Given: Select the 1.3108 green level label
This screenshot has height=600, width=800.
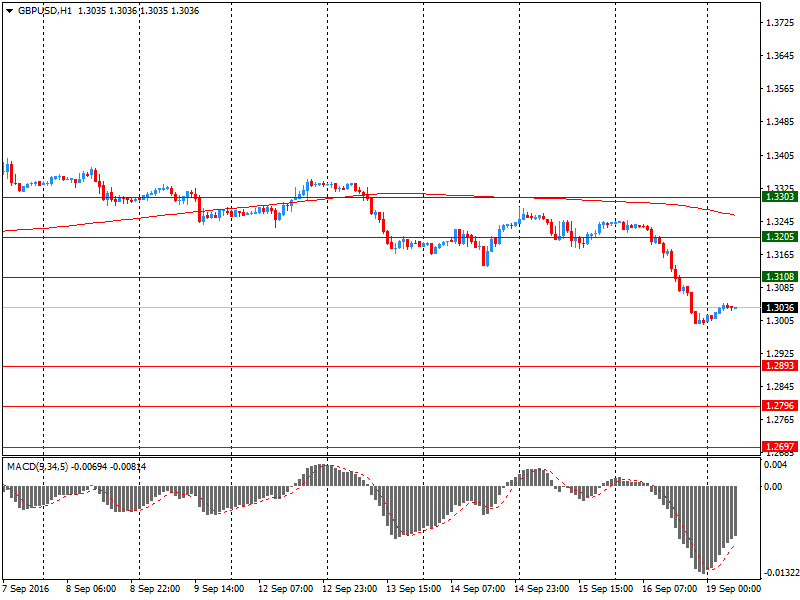Looking at the screenshot, I should coord(780,277).
